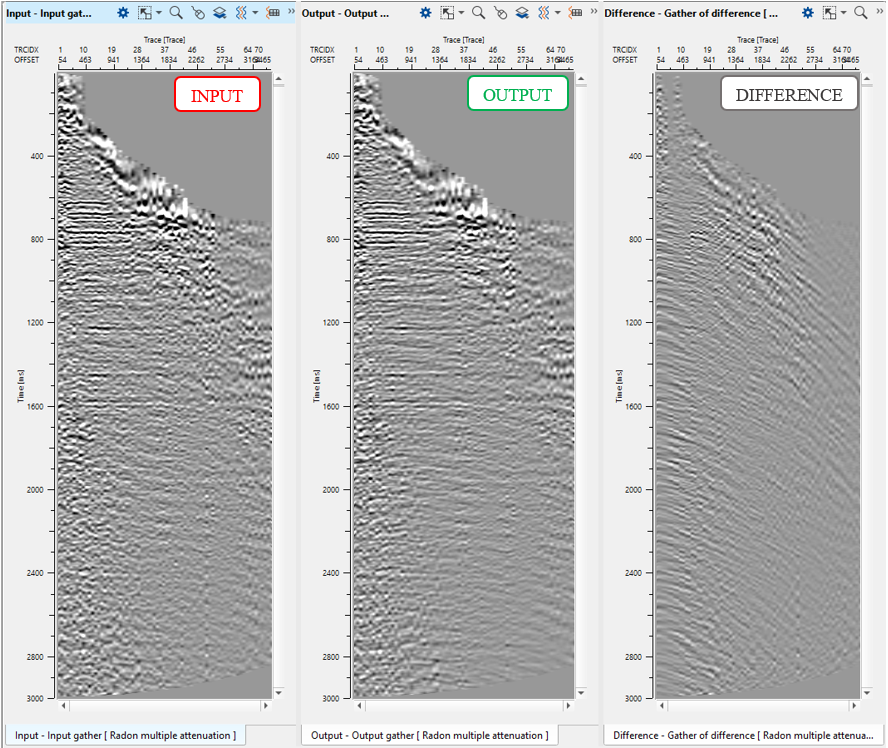Open settings gear in Difference panel

(x=807, y=13)
